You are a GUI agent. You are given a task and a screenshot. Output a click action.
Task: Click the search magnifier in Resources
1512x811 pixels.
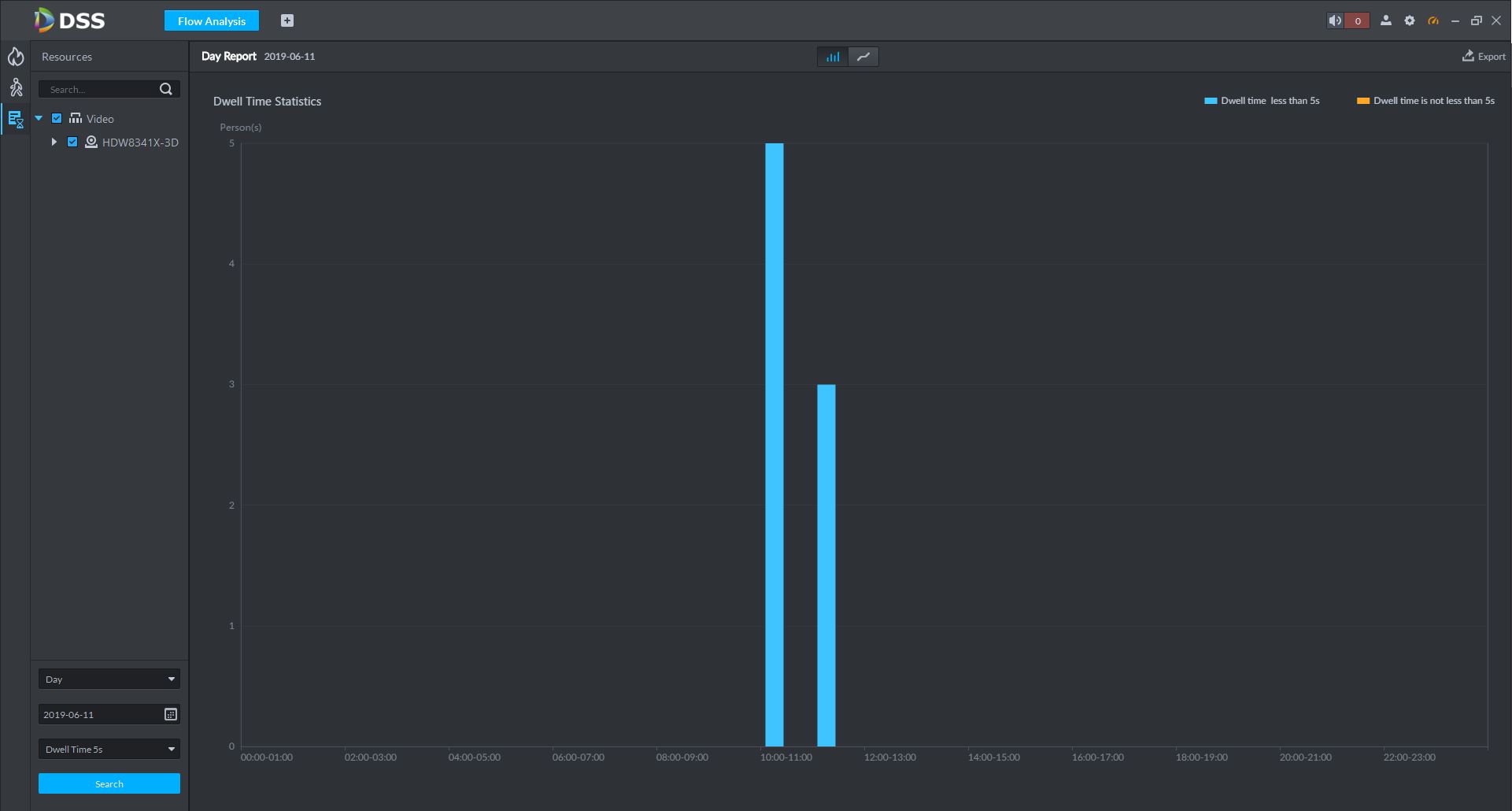[166, 89]
